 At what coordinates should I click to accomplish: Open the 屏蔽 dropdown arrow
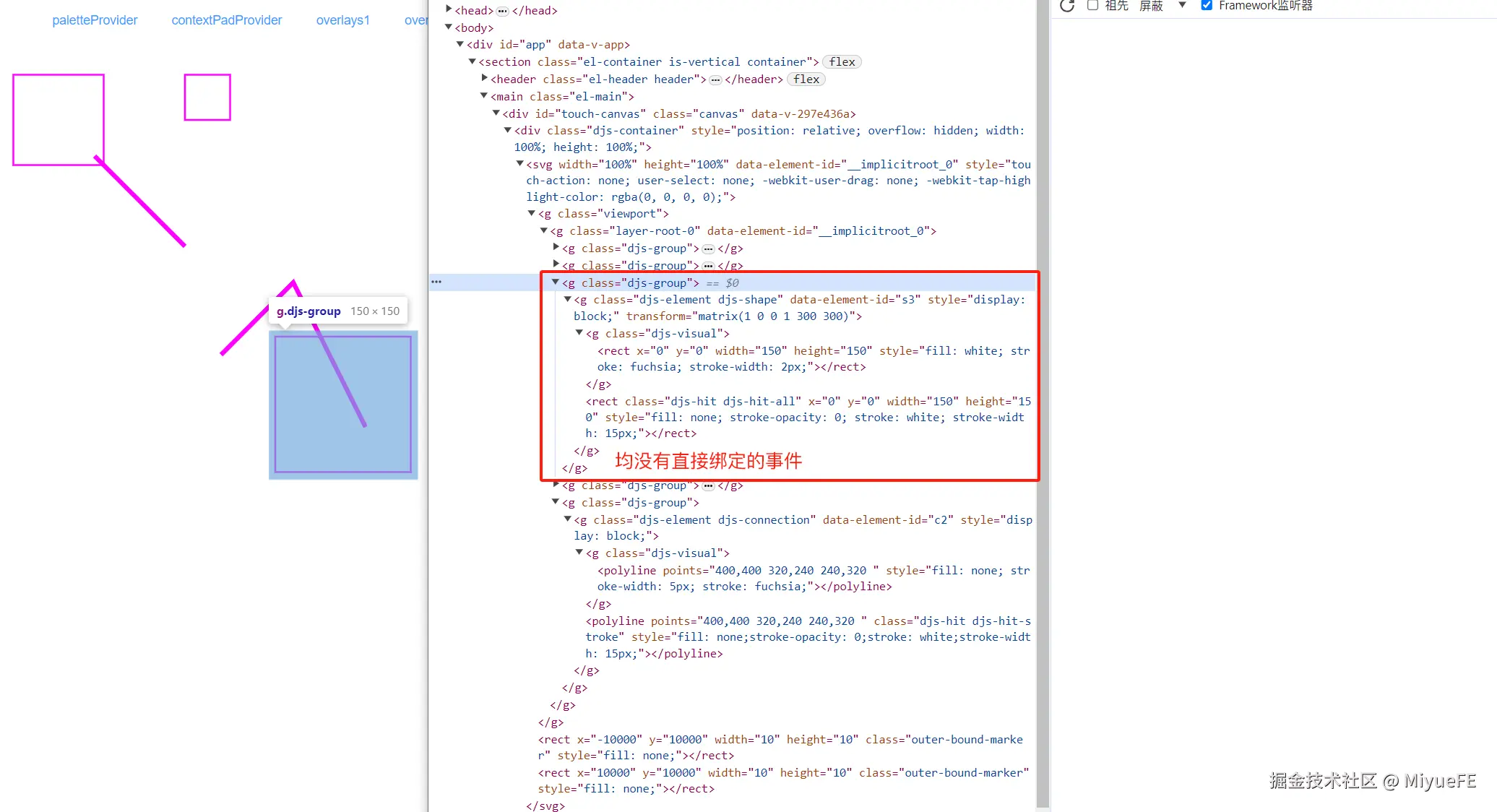pos(1182,5)
